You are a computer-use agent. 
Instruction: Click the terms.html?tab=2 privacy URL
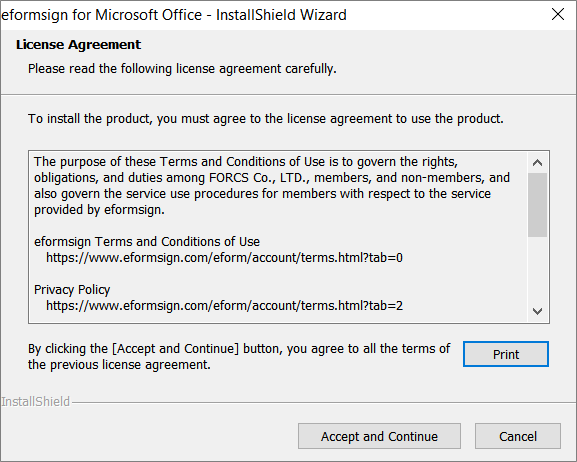[x=224, y=306]
